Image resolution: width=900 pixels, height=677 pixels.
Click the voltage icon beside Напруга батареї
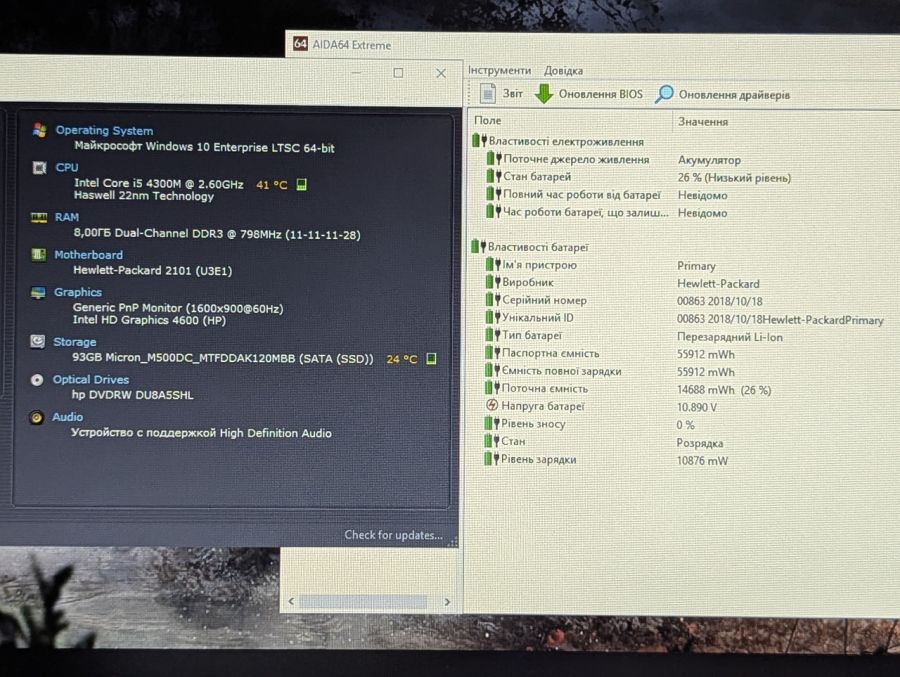(492, 405)
